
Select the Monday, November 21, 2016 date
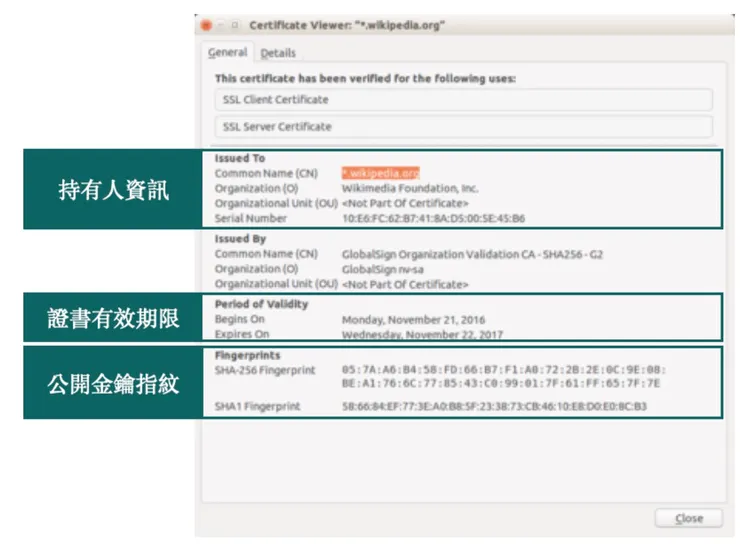tap(413, 320)
